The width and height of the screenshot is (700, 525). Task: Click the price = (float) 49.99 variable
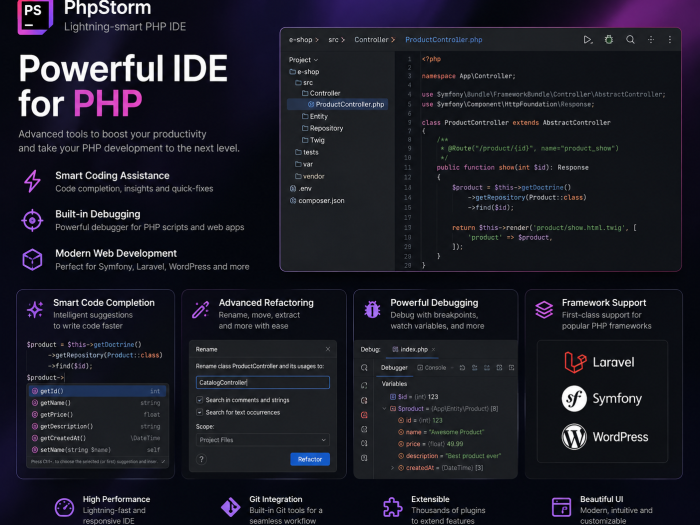pyautogui.click(x=430, y=444)
